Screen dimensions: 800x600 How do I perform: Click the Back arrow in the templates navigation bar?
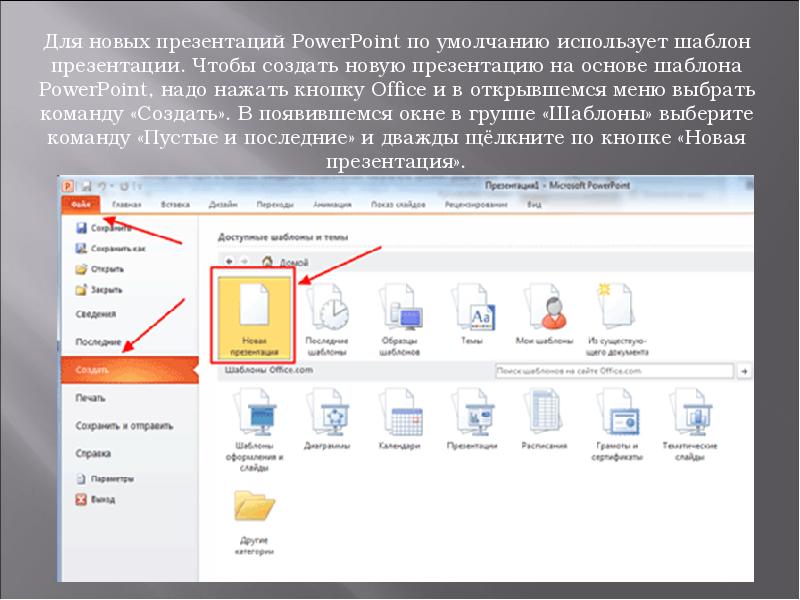230,261
